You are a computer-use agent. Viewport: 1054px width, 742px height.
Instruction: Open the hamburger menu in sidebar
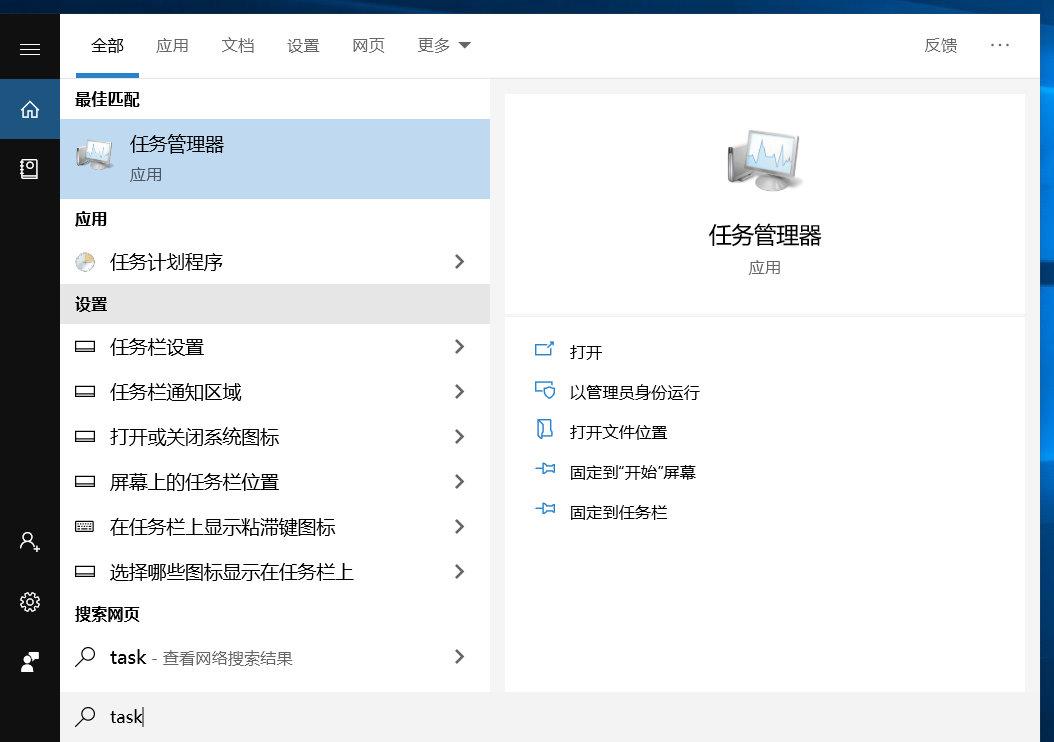click(x=29, y=47)
